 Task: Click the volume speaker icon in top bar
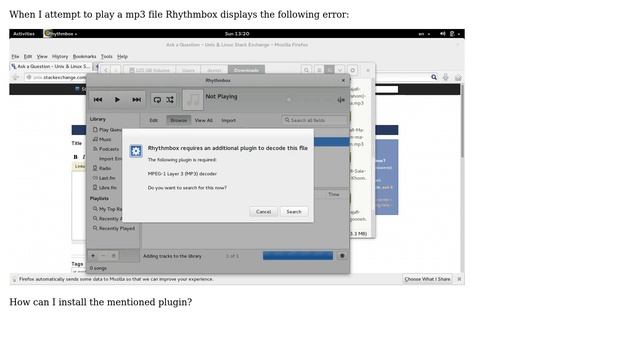(x=442, y=34)
